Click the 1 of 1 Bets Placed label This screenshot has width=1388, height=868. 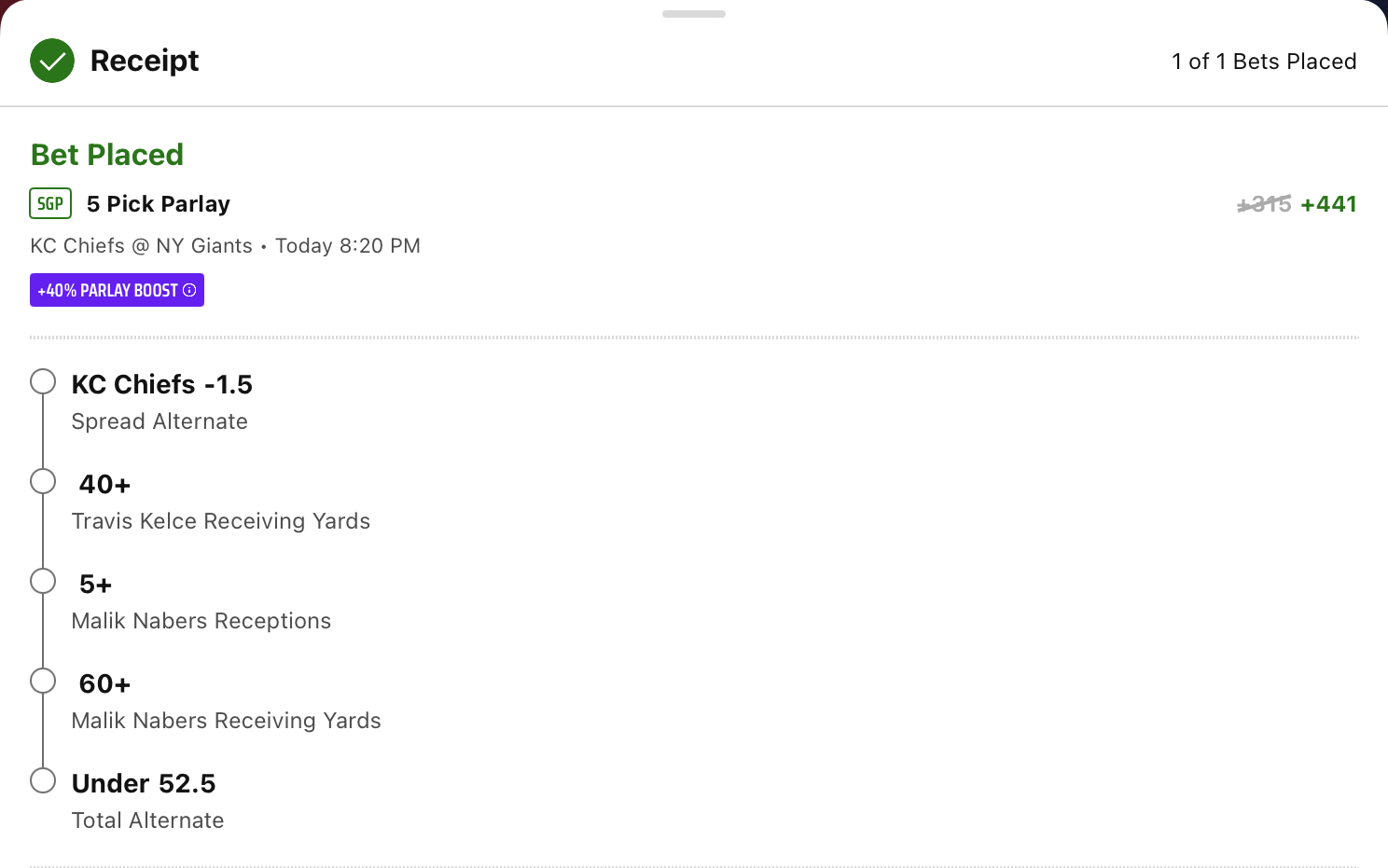[1264, 62]
